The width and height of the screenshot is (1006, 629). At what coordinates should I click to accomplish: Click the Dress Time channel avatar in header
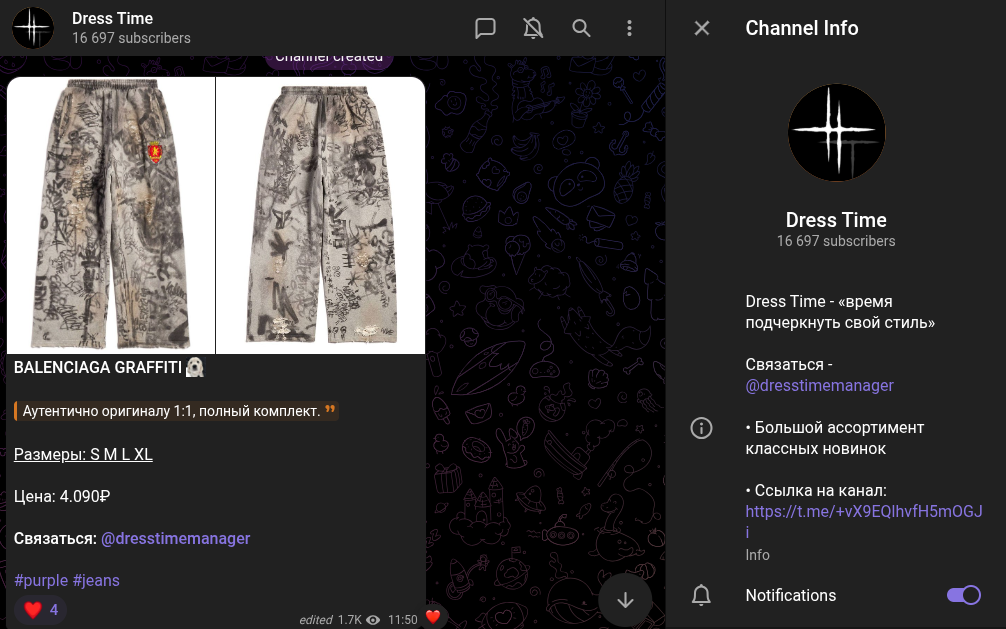33,27
